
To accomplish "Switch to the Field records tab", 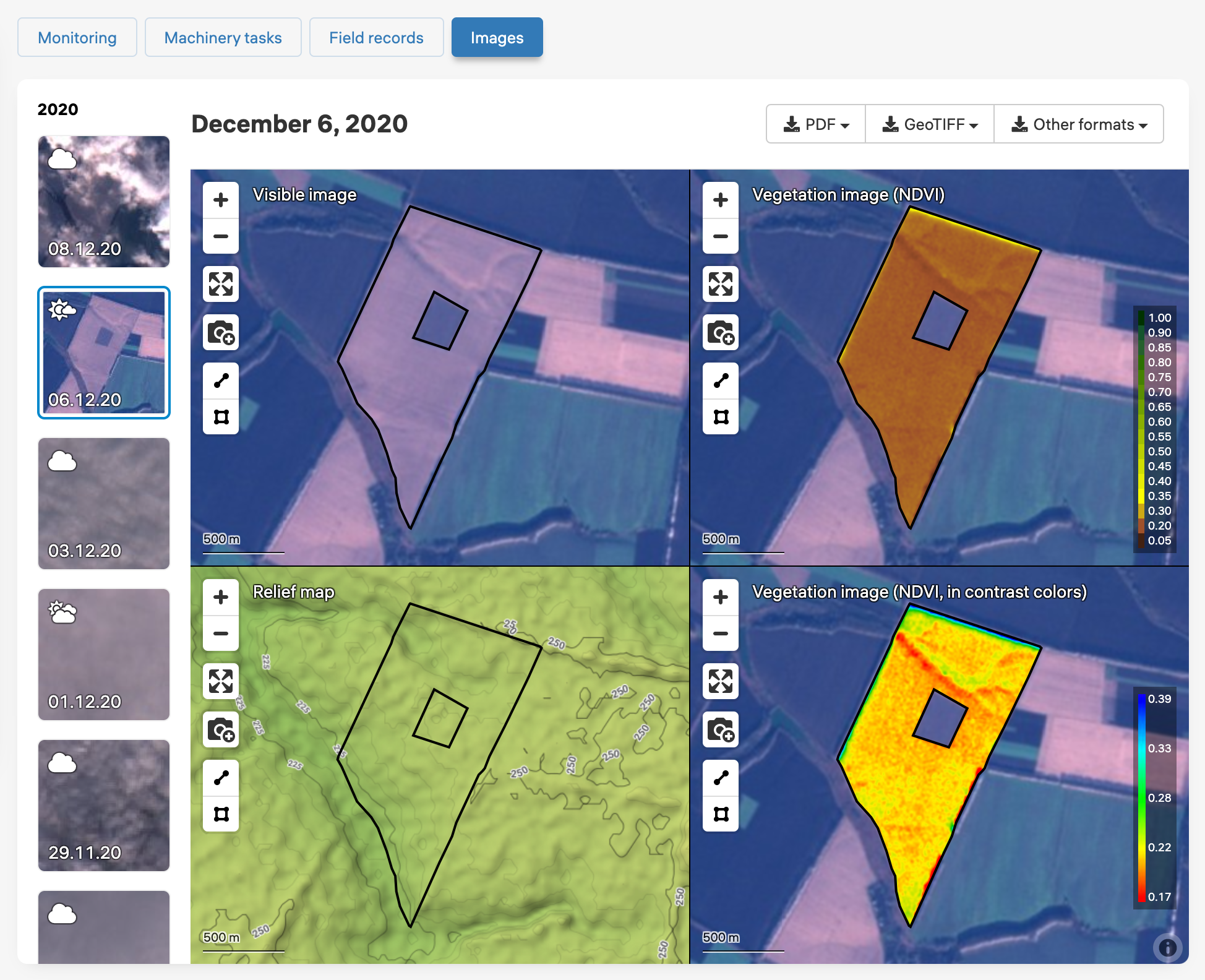I will coord(376,38).
